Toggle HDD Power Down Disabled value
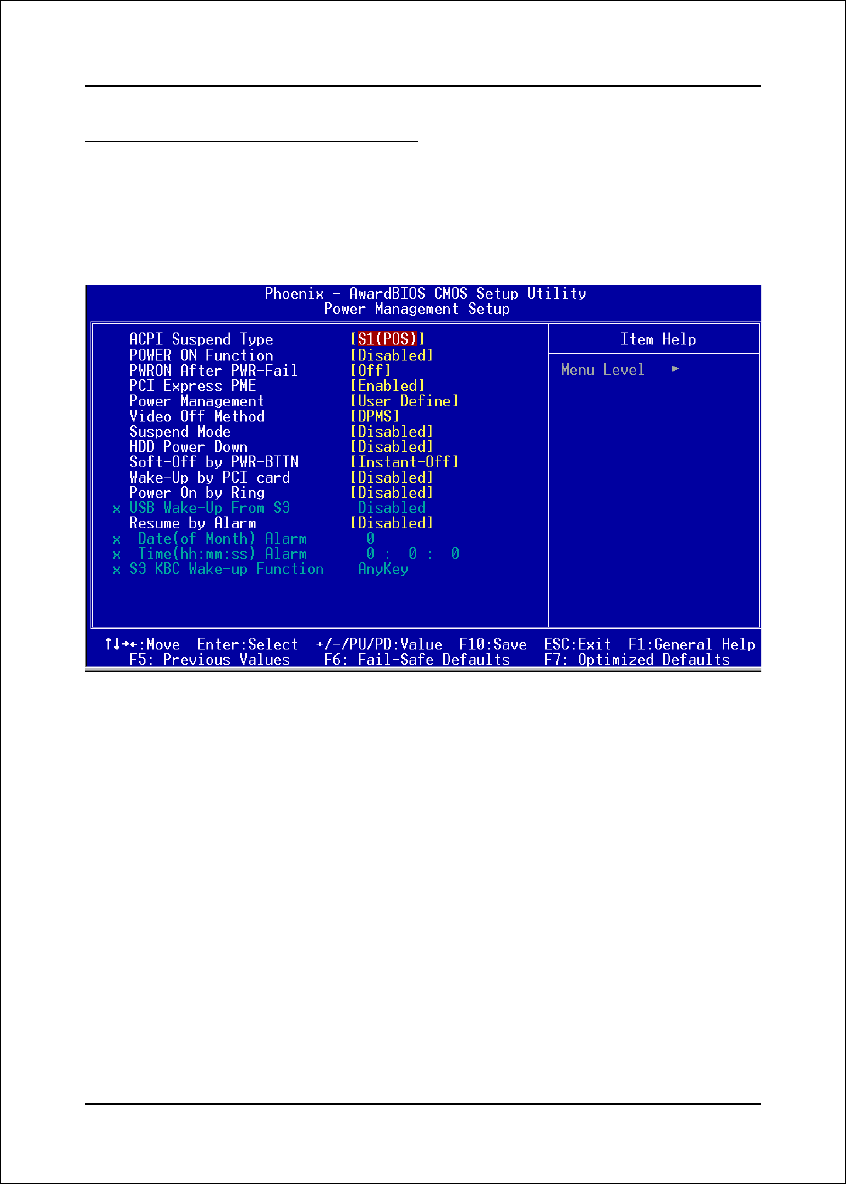Image resolution: width=846 pixels, height=1184 pixels. (x=391, y=447)
